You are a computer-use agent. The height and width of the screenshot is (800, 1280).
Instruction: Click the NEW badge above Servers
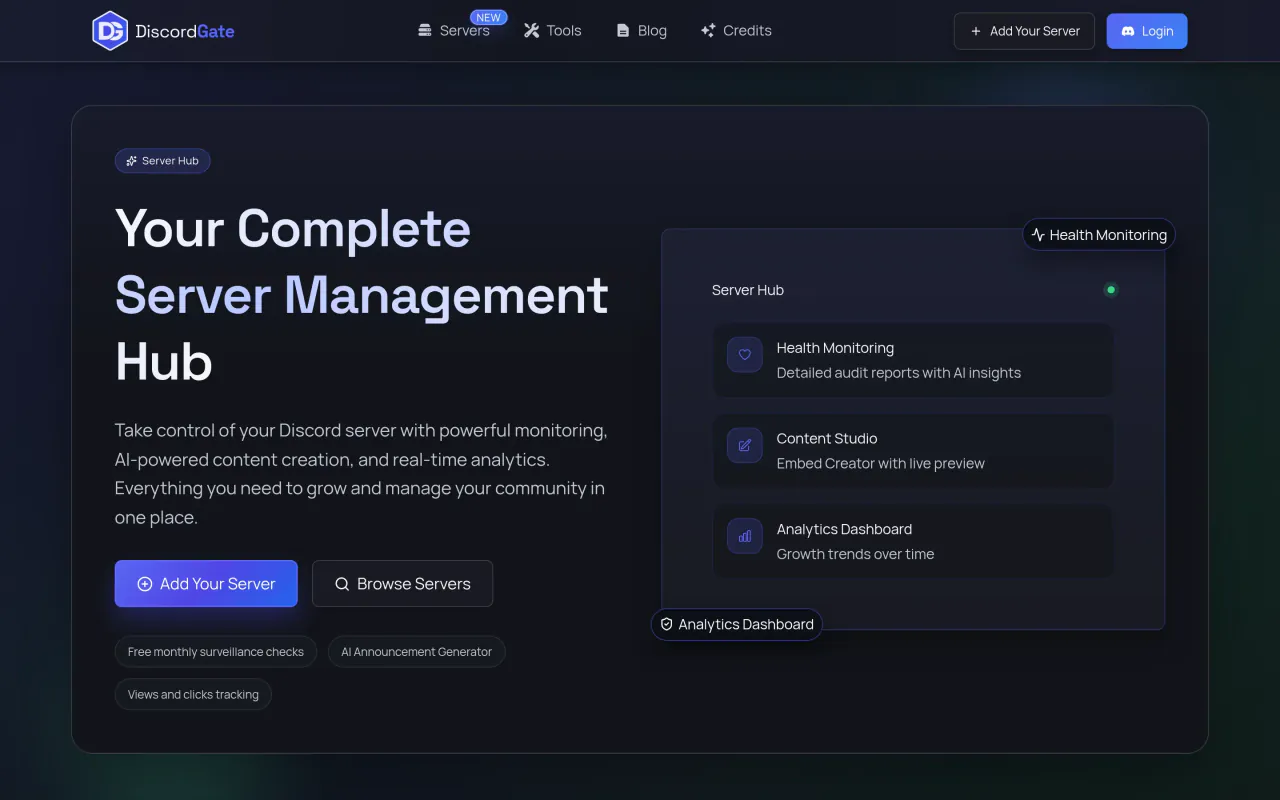pyautogui.click(x=489, y=18)
